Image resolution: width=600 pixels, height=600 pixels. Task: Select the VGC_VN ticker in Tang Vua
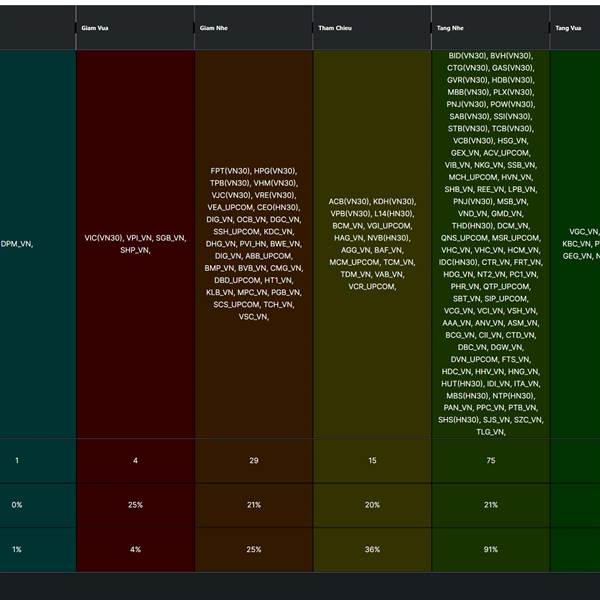click(584, 232)
